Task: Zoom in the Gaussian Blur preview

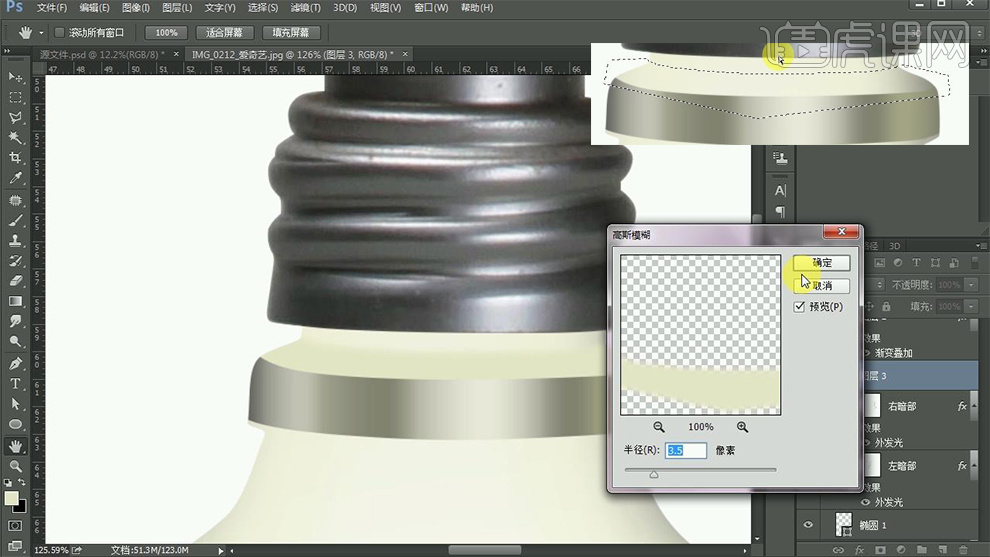Action: (x=742, y=427)
